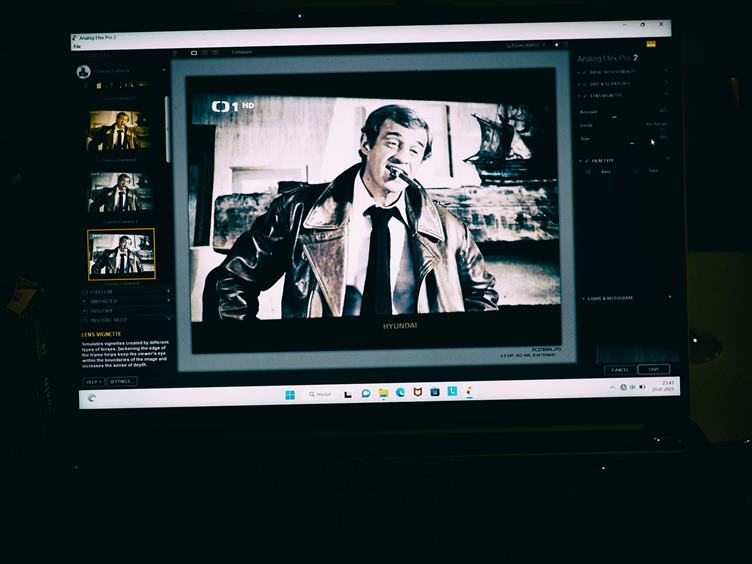Click the Analog Efex taskbar icon

pyautogui.click(x=470, y=391)
